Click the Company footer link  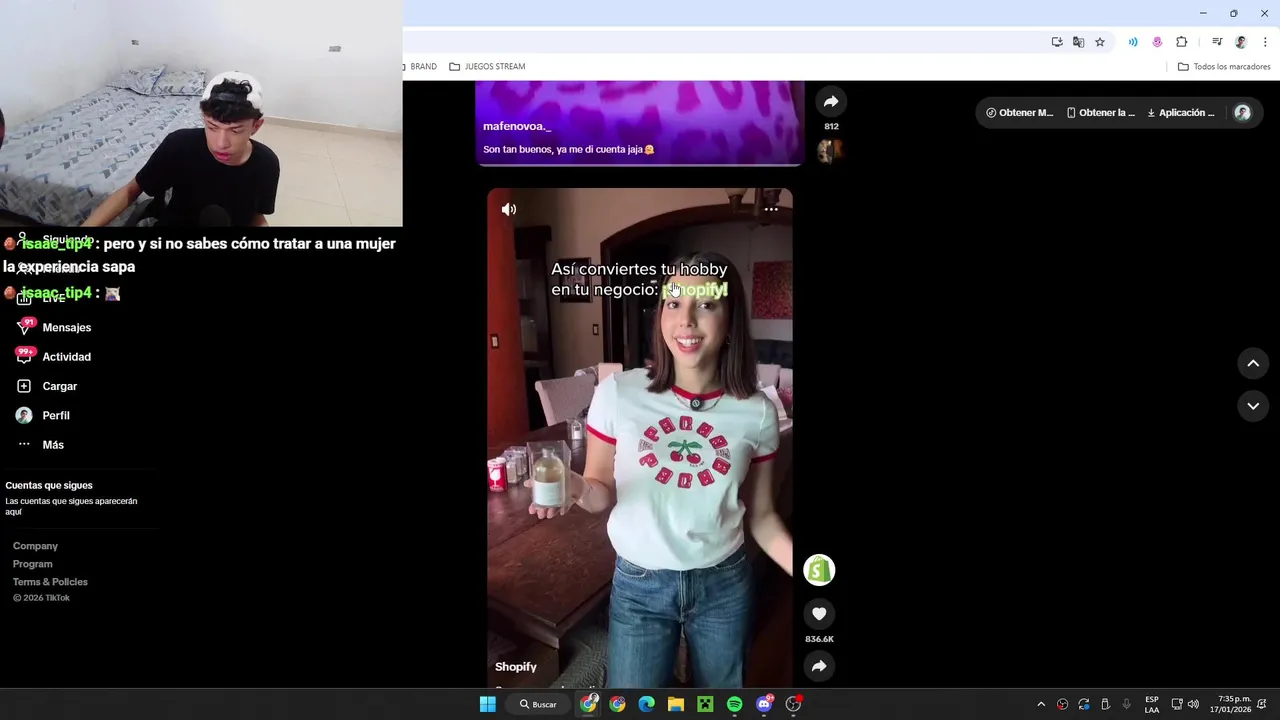coord(35,546)
